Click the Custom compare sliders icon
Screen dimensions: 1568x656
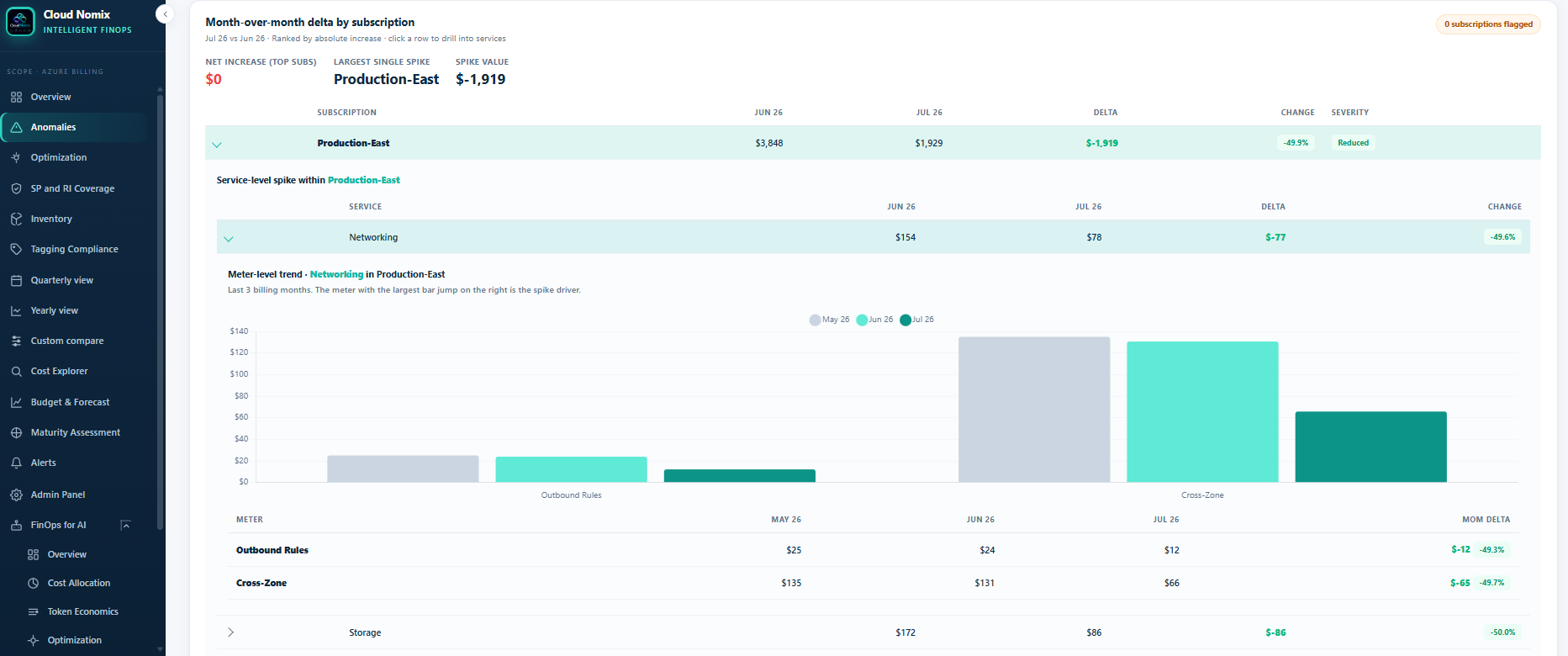point(16,341)
